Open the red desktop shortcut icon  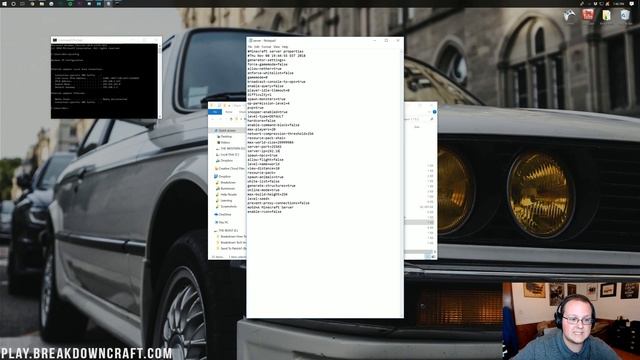pos(588,16)
